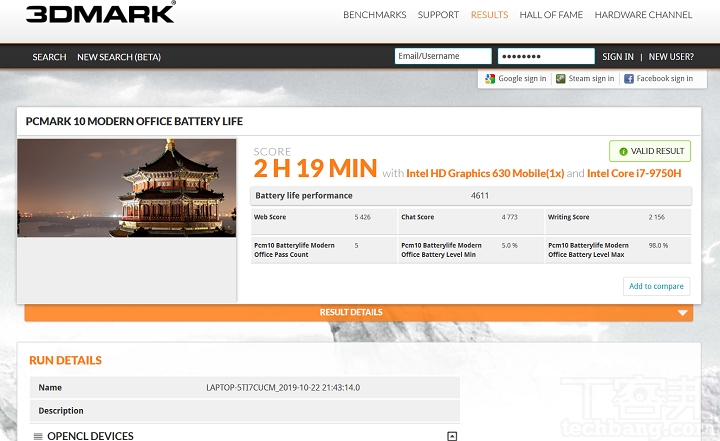720x441 pixels.
Task: Focus the password field
Action: coord(546,56)
